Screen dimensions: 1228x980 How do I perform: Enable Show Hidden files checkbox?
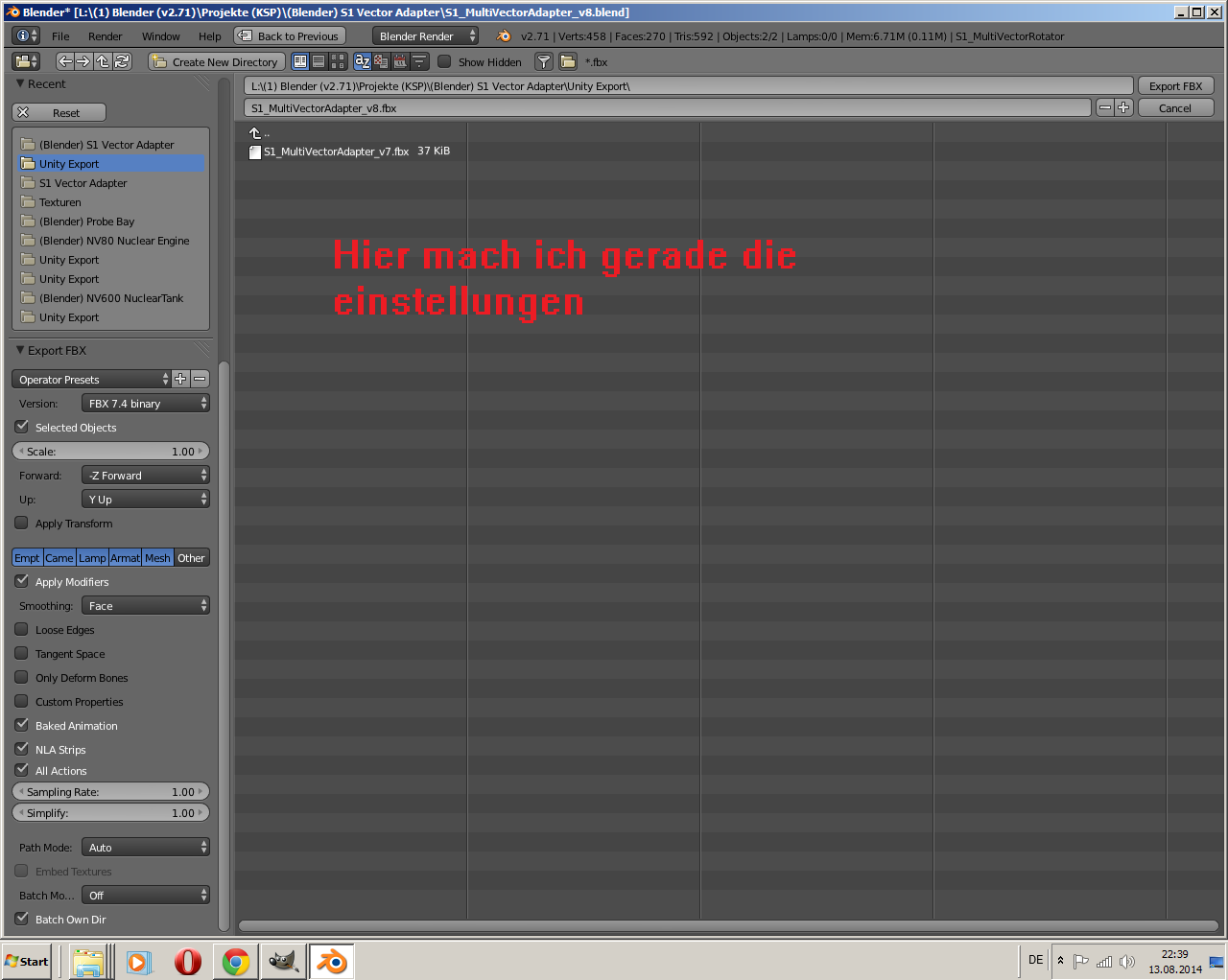tap(445, 61)
